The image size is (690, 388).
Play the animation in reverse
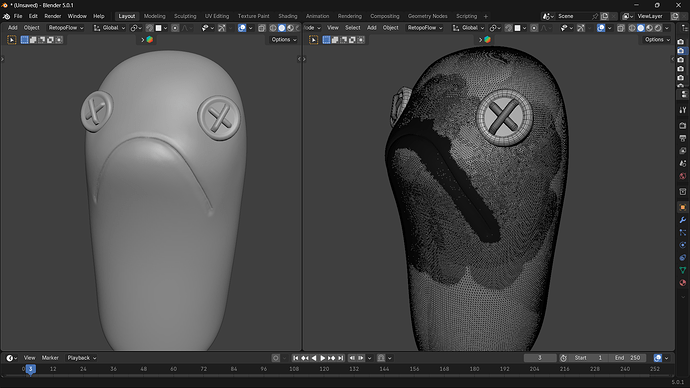[314, 358]
